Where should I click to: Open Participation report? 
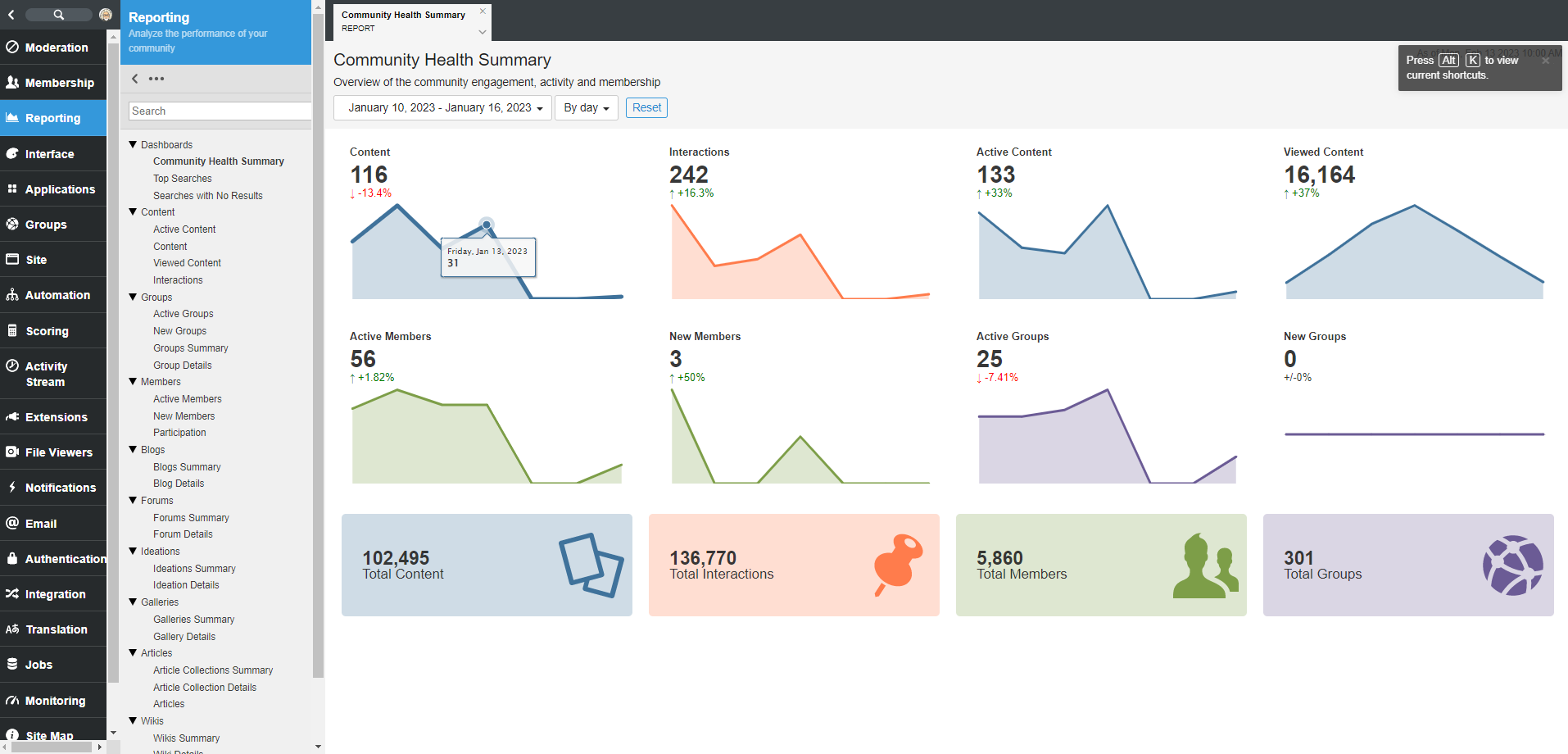coord(179,433)
